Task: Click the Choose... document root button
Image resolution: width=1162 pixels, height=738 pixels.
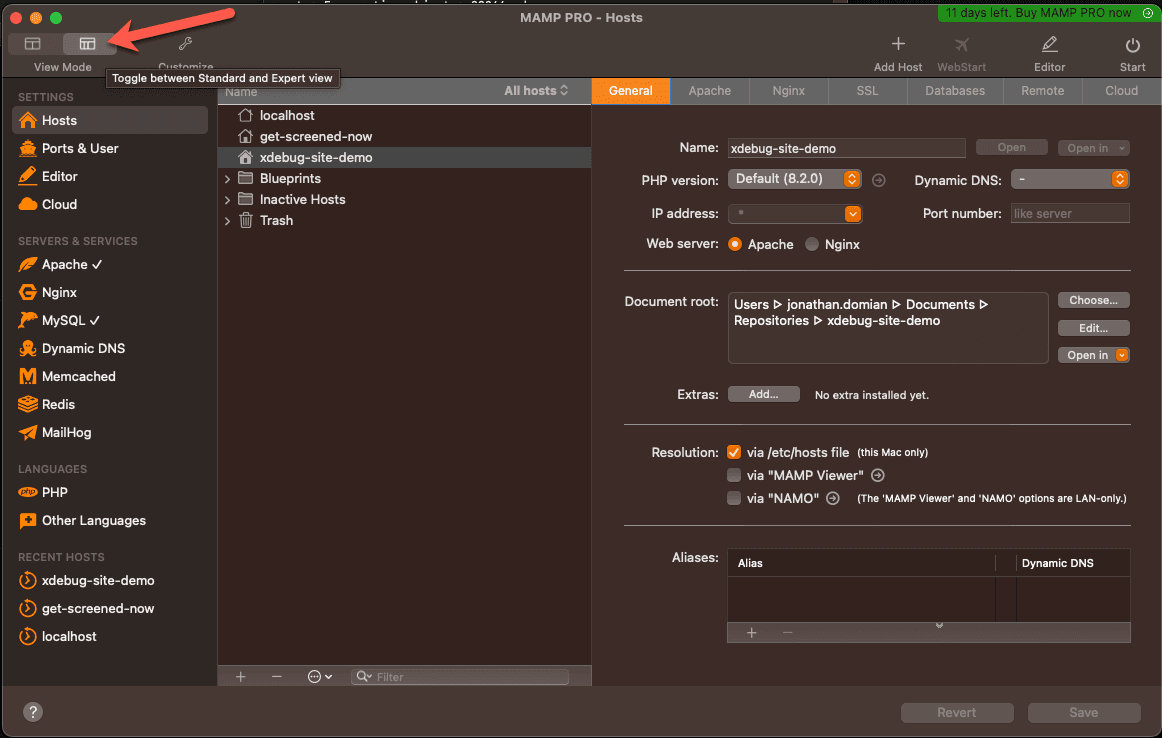Action: [x=1093, y=300]
